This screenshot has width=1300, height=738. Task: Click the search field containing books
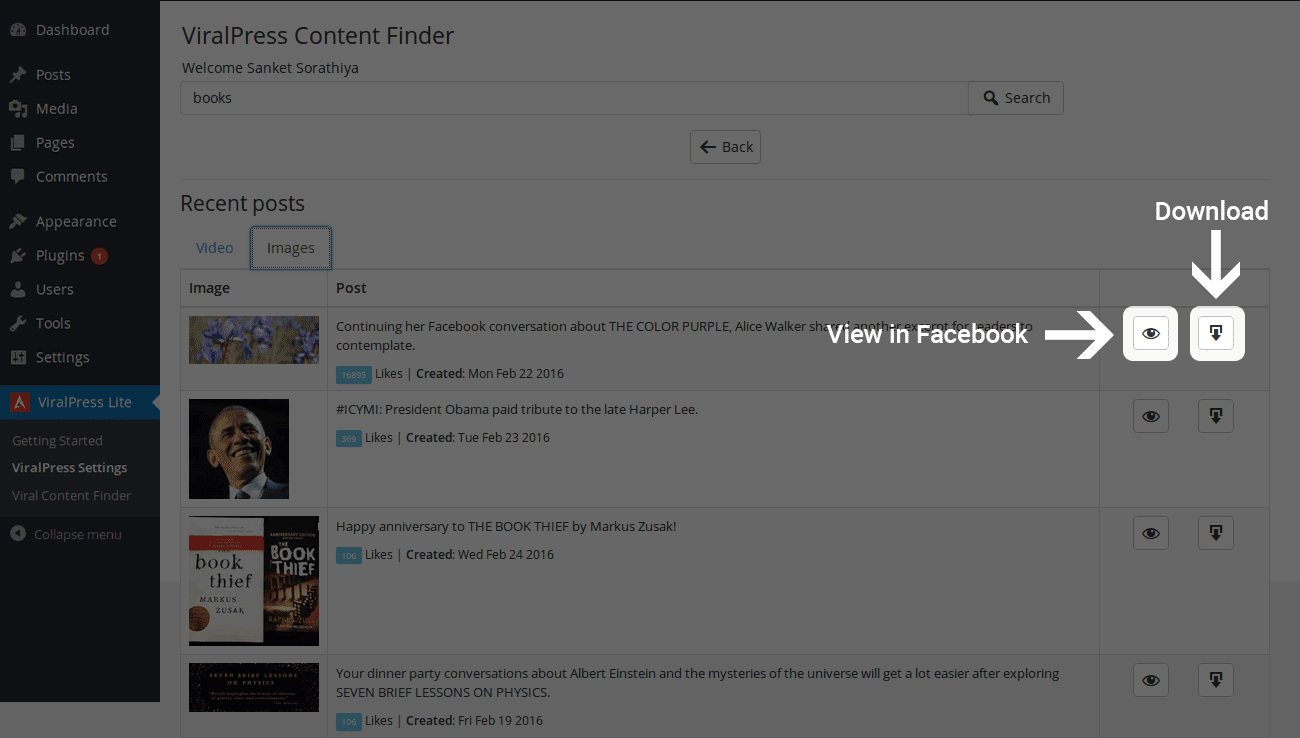point(574,98)
